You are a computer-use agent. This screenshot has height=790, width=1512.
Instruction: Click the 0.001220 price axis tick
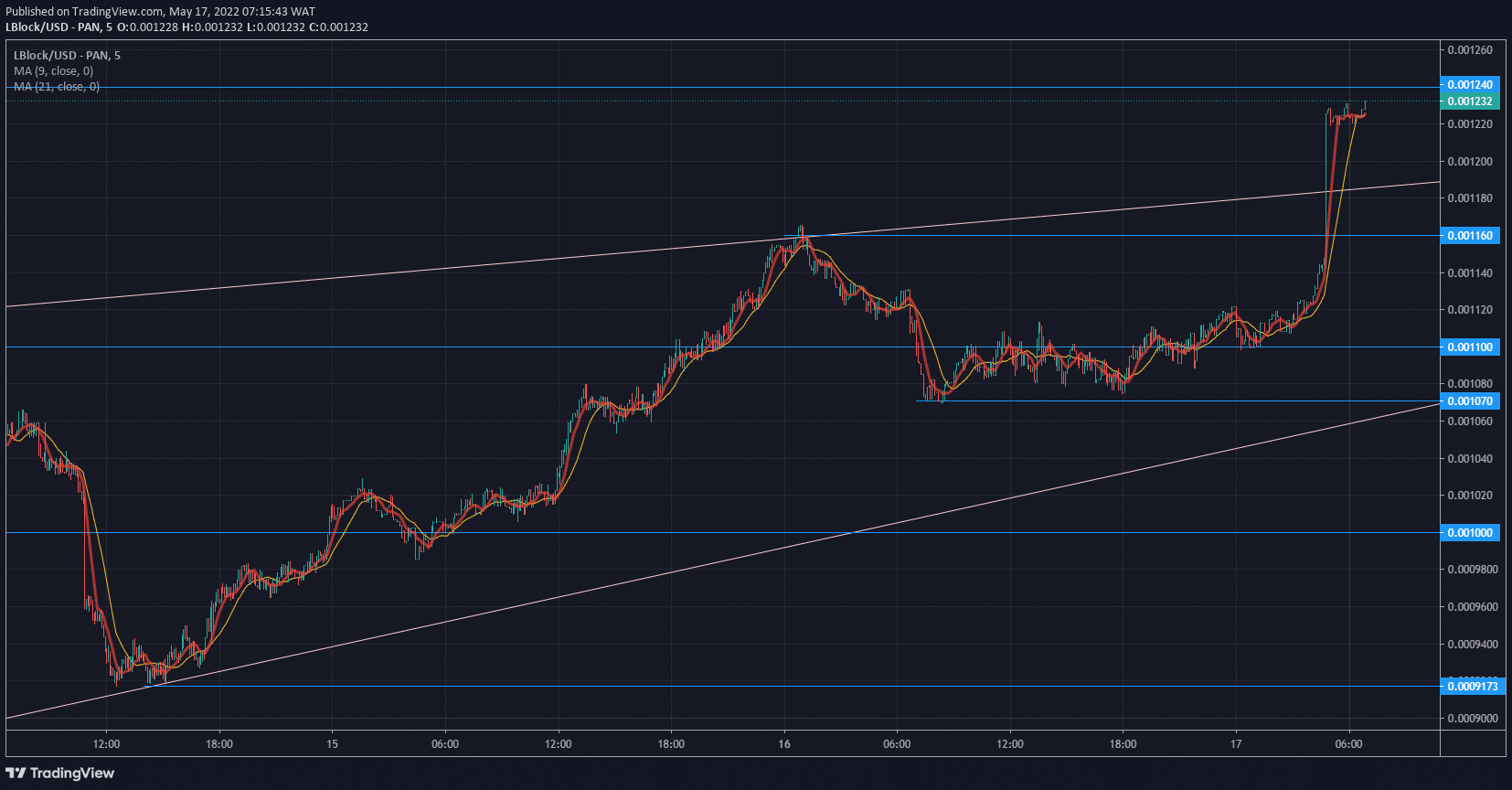(x=1470, y=124)
